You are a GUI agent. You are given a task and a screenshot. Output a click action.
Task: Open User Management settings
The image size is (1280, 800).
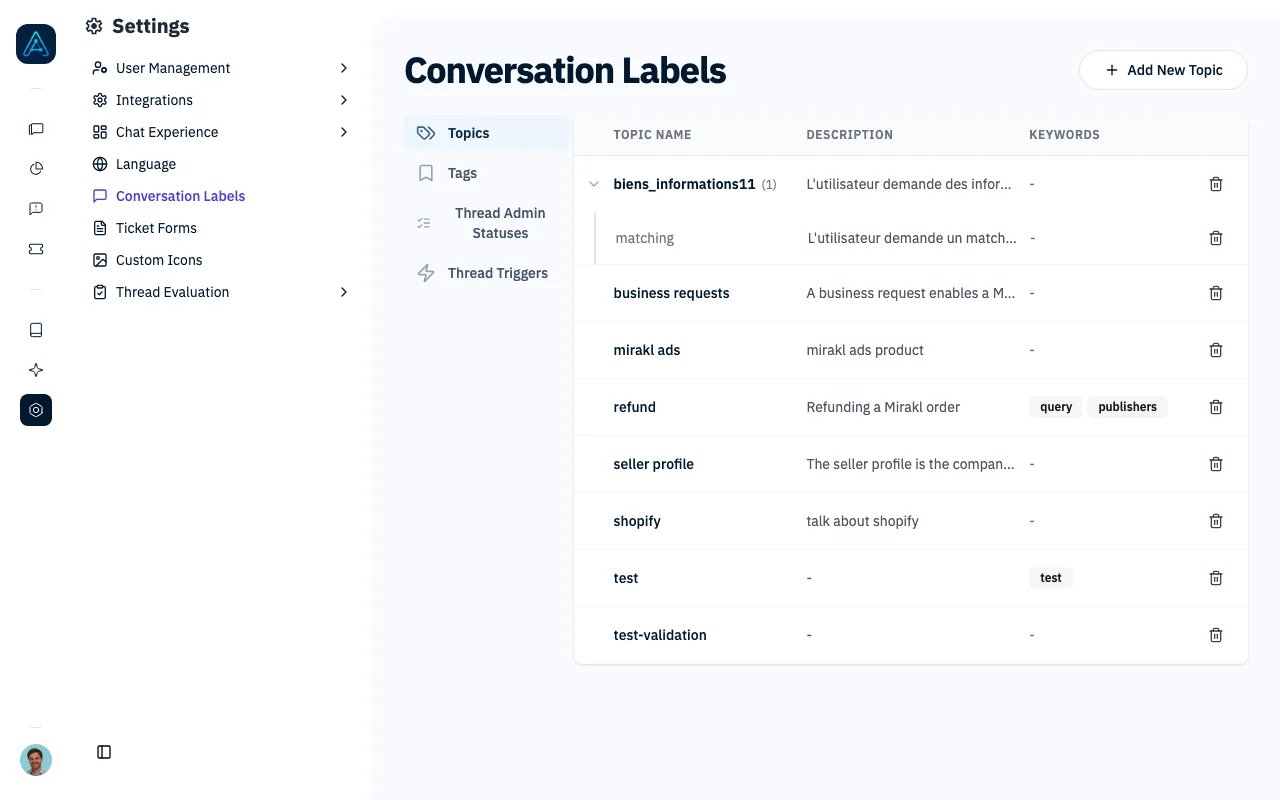220,68
